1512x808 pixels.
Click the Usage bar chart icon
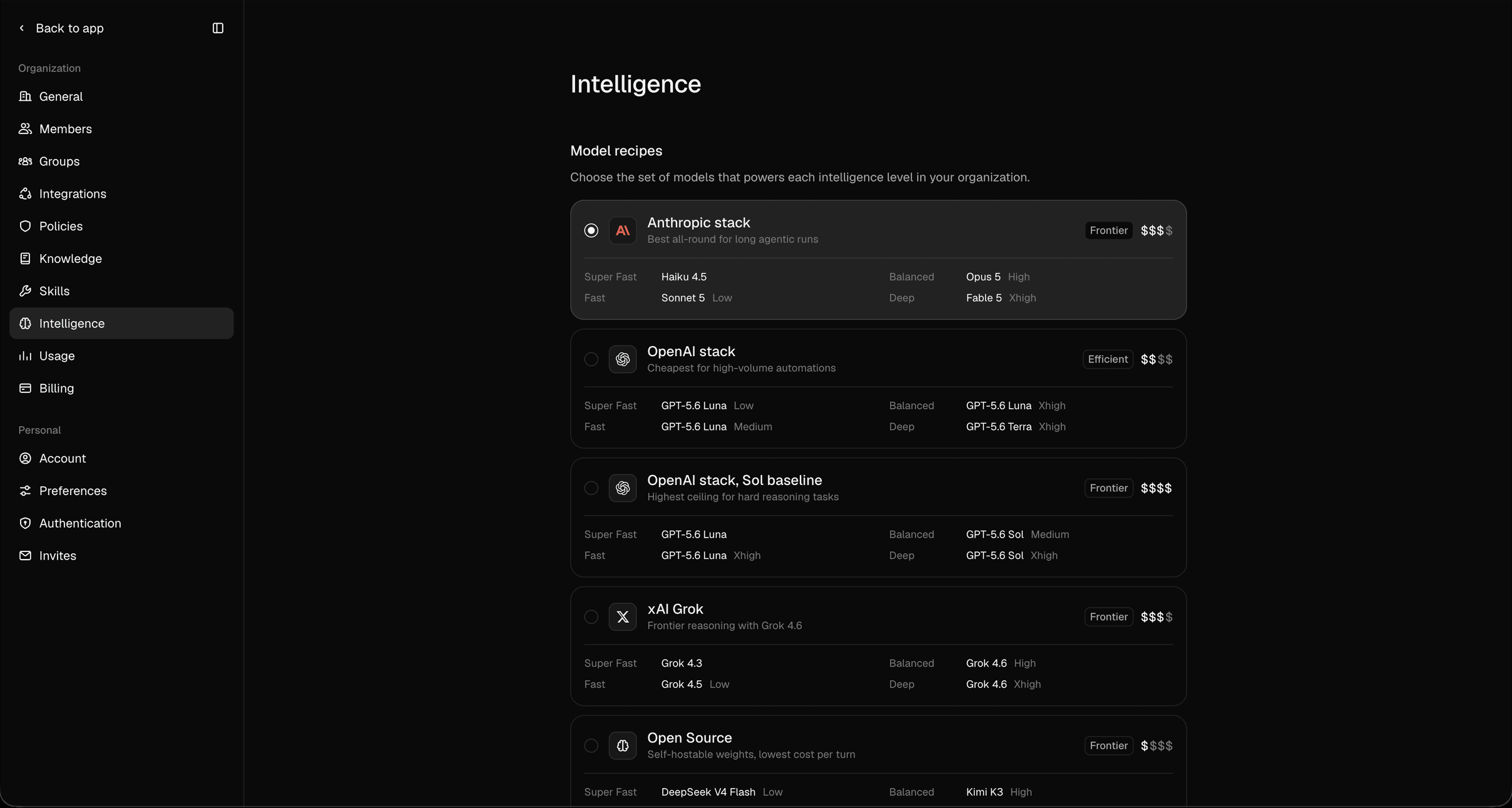pos(25,356)
